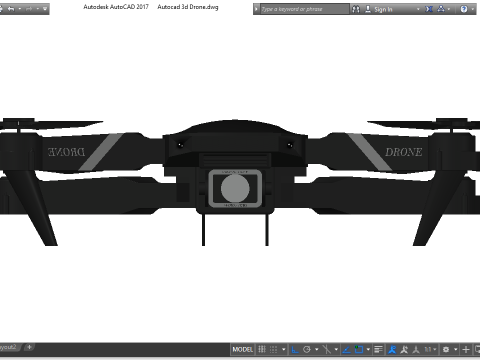This screenshot has height=360, width=480.
Task: Open the Sign In dropdown arrow
Action: 418,9
